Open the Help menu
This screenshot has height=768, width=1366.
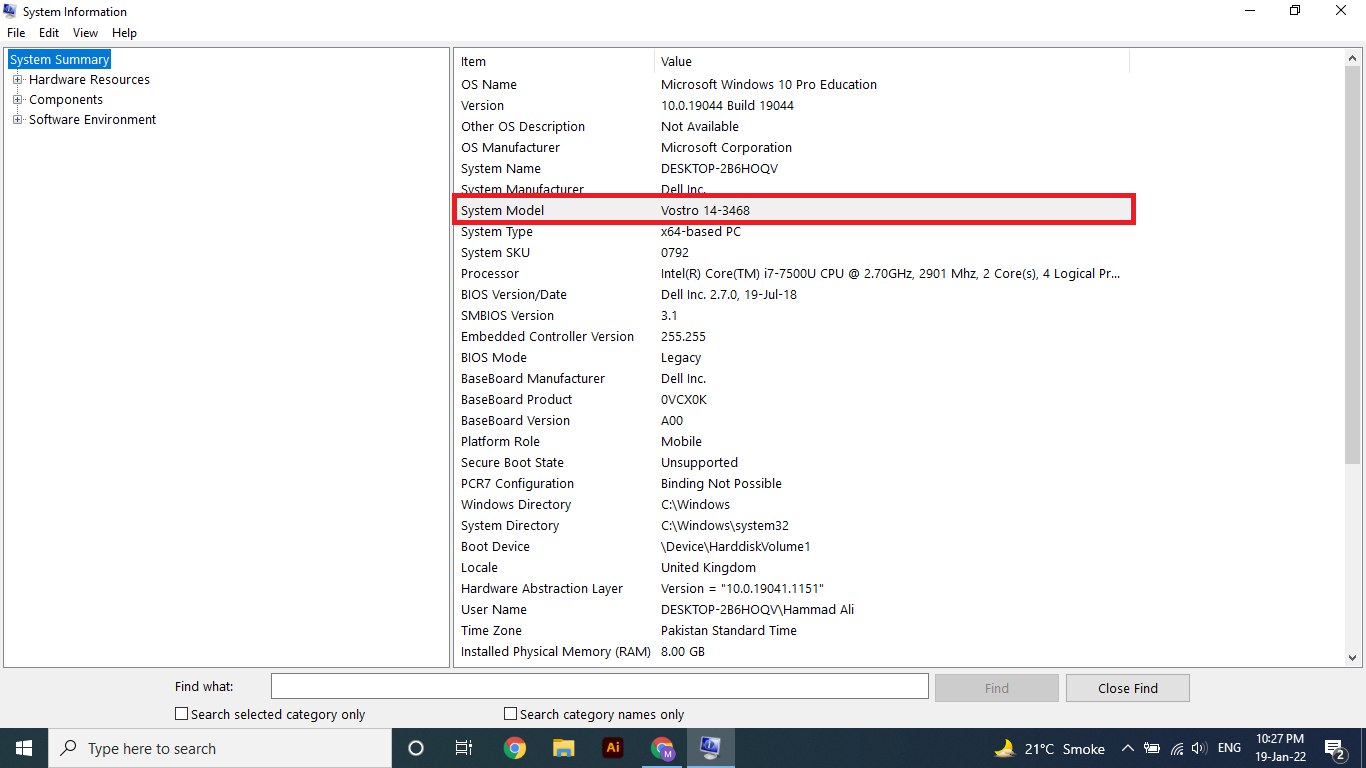pos(124,33)
